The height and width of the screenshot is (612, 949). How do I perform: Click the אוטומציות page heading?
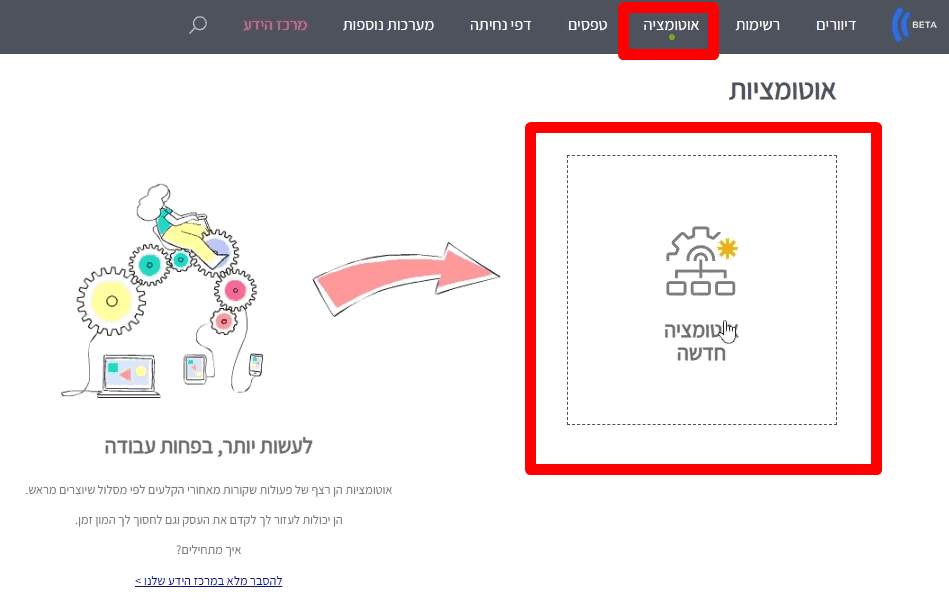coord(782,90)
